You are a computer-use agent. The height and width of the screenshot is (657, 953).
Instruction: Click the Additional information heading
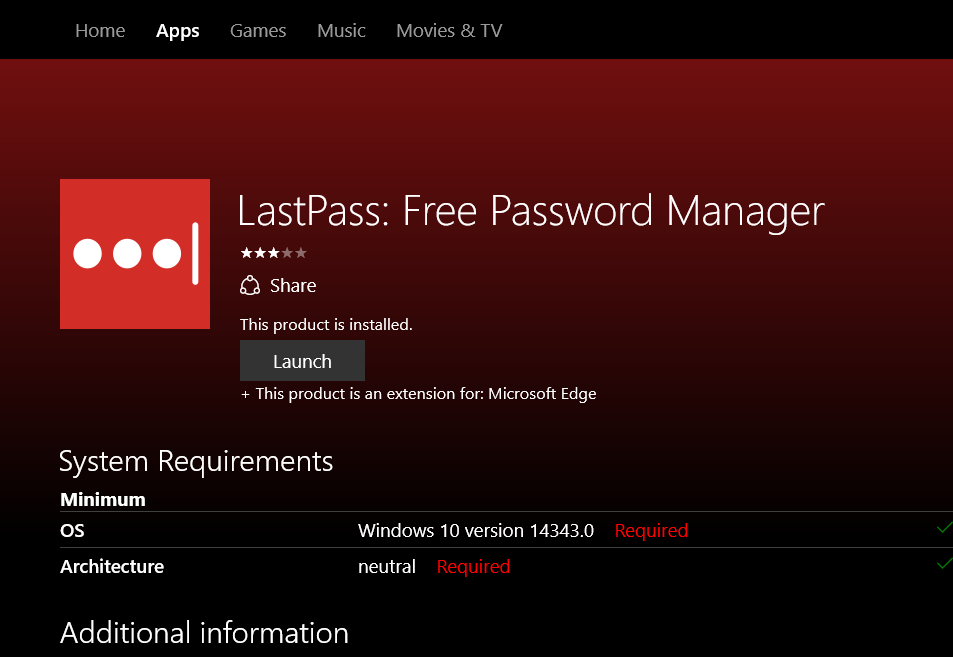(x=204, y=633)
